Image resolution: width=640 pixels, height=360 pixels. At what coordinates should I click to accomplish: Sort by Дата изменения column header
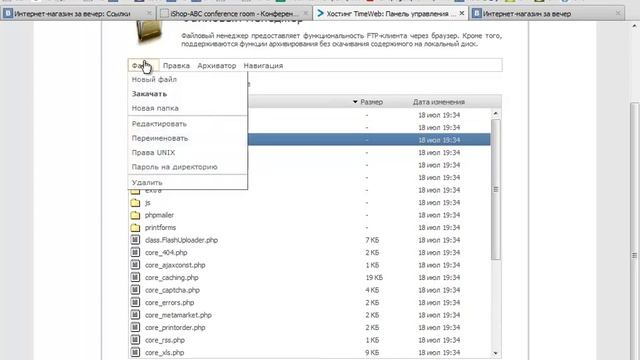439,102
